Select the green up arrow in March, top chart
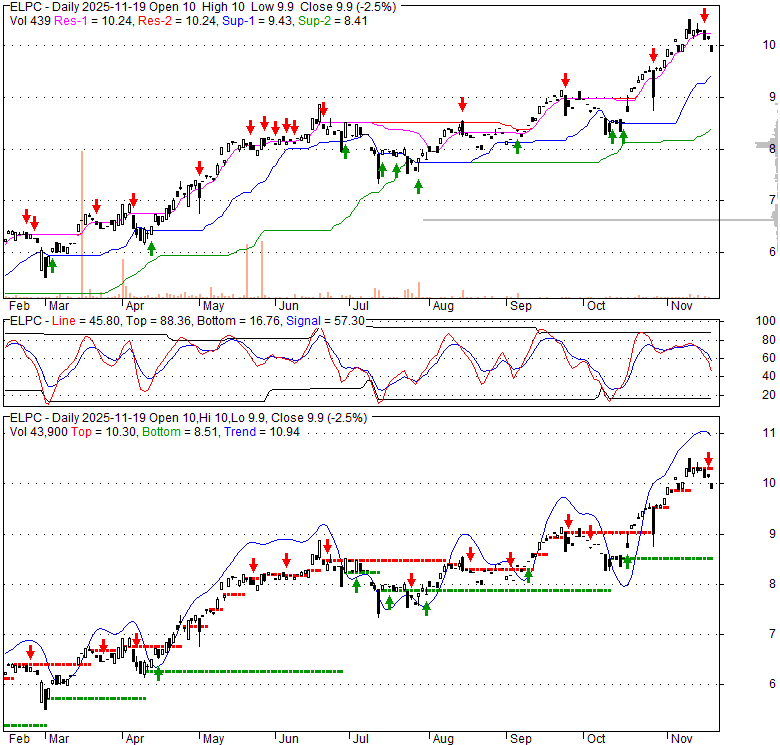This screenshot has width=780, height=745. point(52,266)
